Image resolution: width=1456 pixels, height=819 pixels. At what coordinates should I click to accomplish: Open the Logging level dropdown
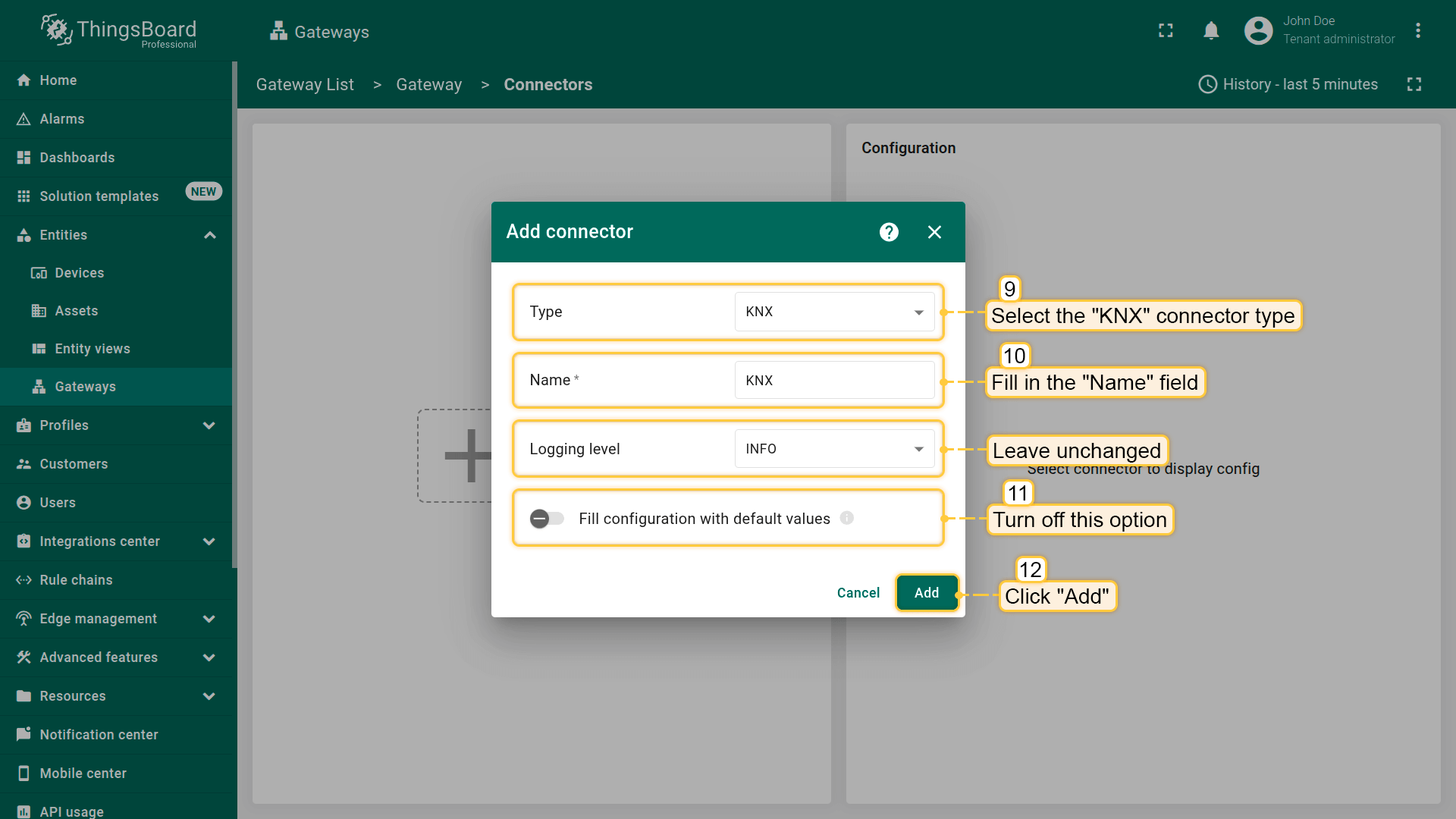coord(834,449)
